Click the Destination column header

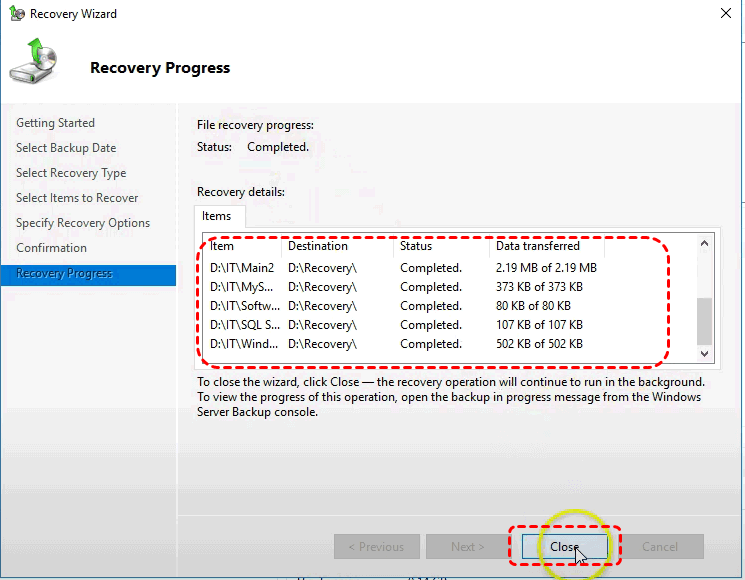coord(318,246)
